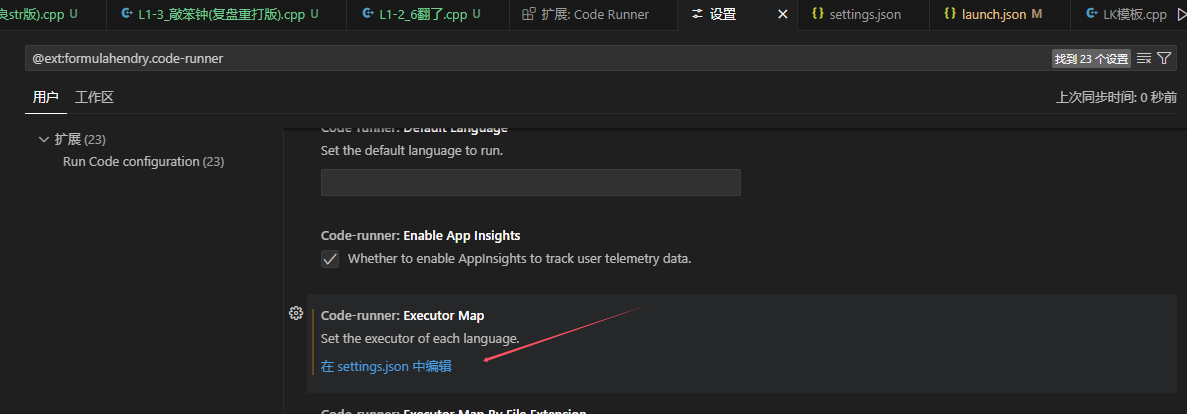The image size is (1187, 414).
Task: Switch to the L1-2_6翻了.cpp tab
Action: pyautogui.click(x=428, y=14)
